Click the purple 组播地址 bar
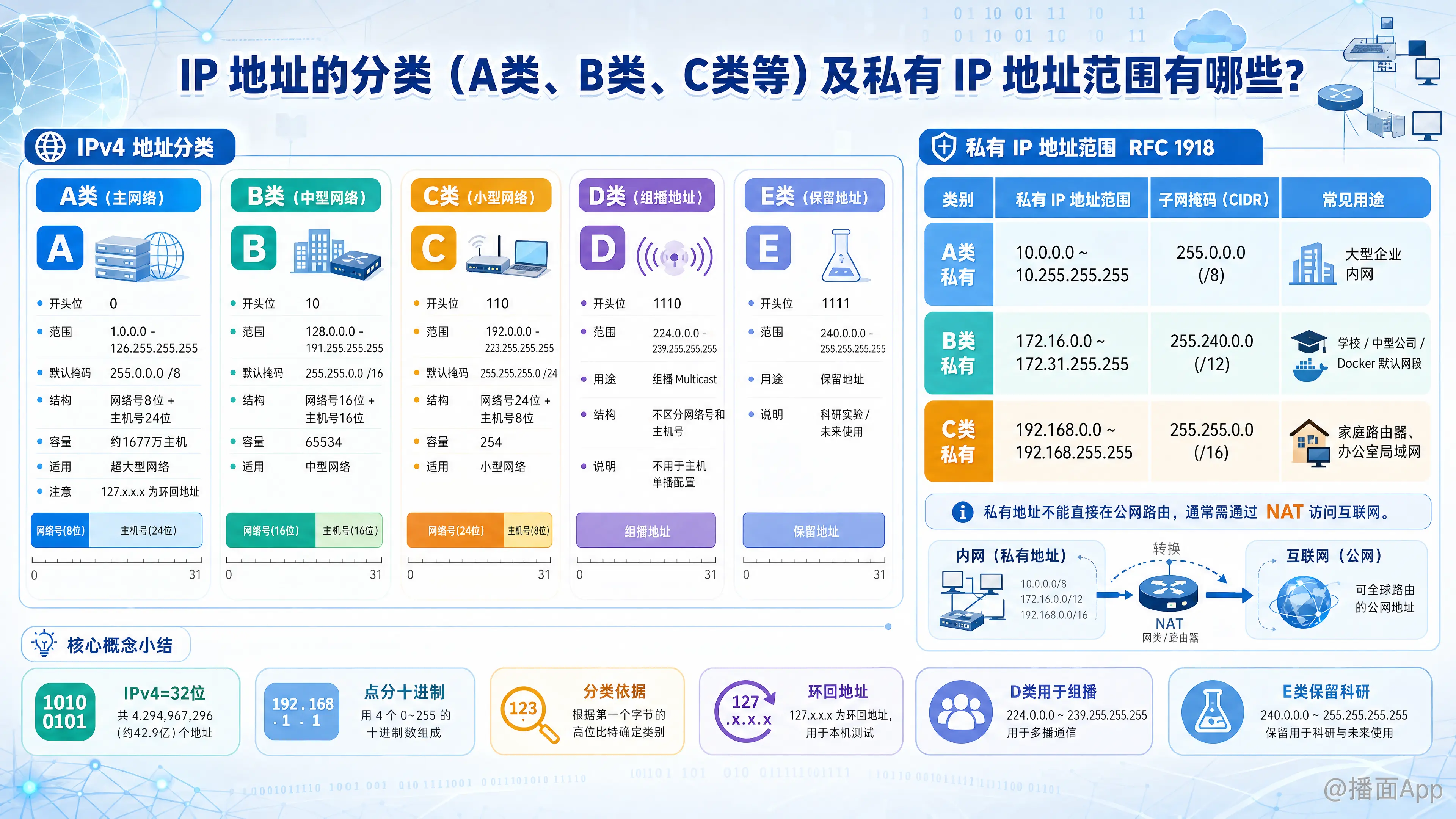The width and height of the screenshot is (1456, 819). 646,530
